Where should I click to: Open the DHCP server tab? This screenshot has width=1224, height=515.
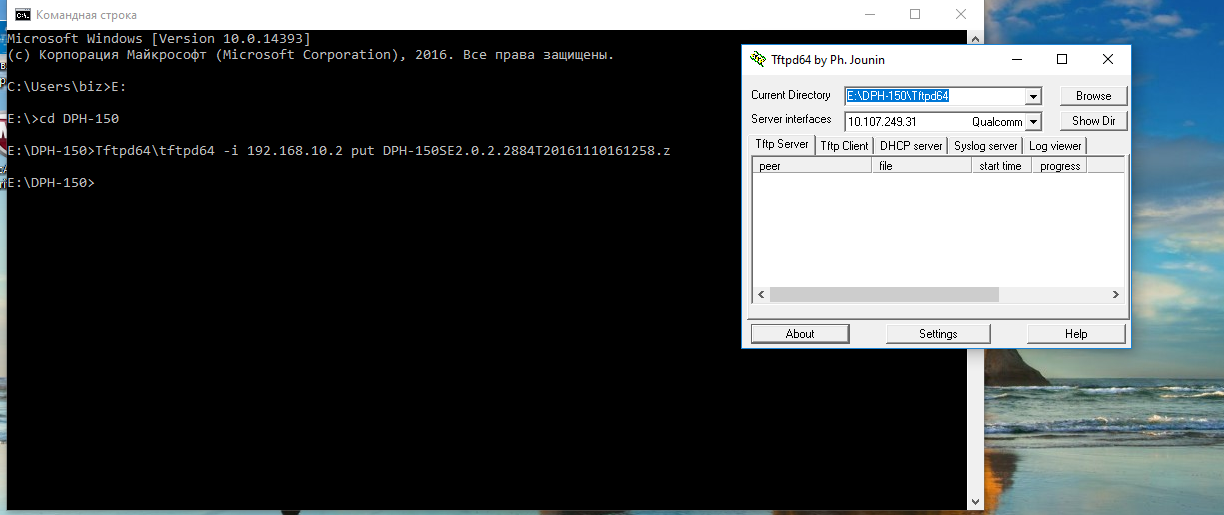tap(911, 146)
